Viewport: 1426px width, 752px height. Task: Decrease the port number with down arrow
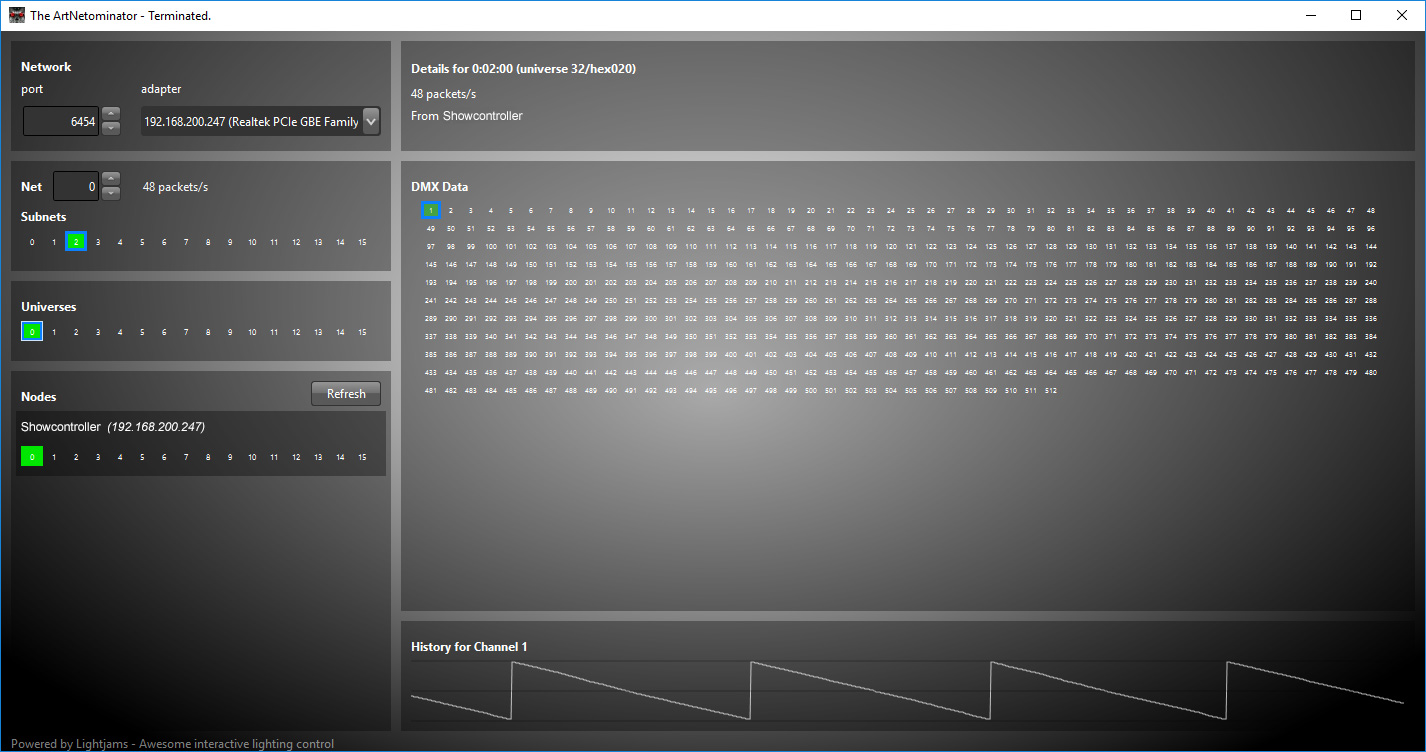(x=111, y=128)
